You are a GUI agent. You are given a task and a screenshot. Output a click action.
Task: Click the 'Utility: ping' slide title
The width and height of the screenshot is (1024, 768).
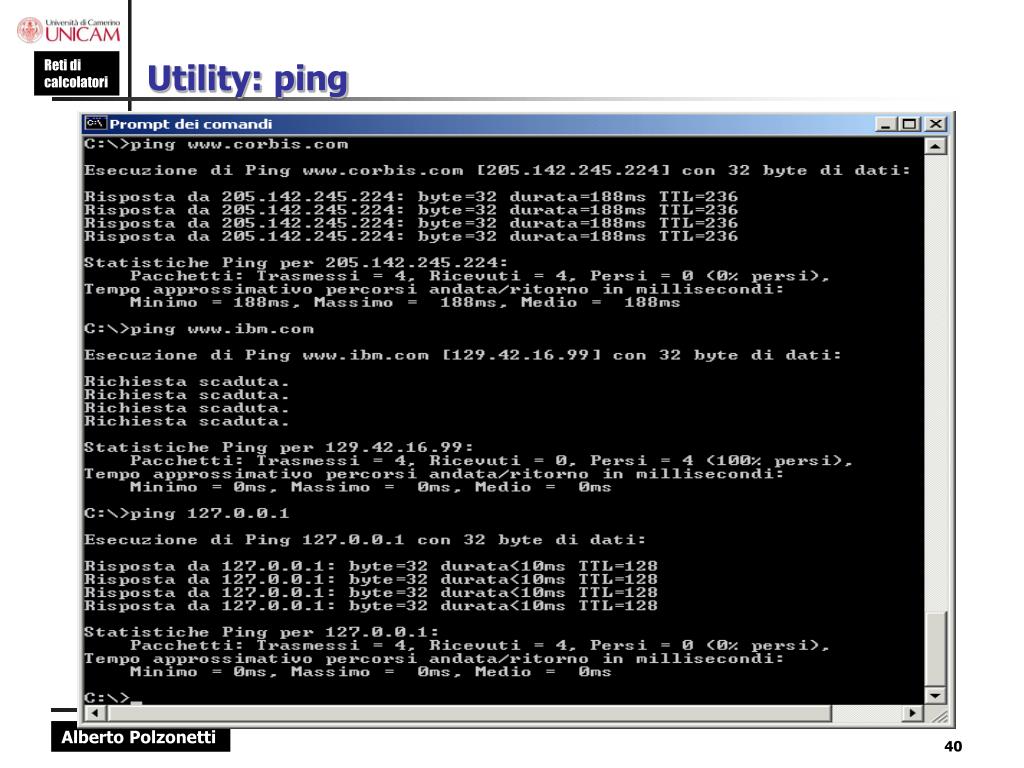click(x=248, y=79)
